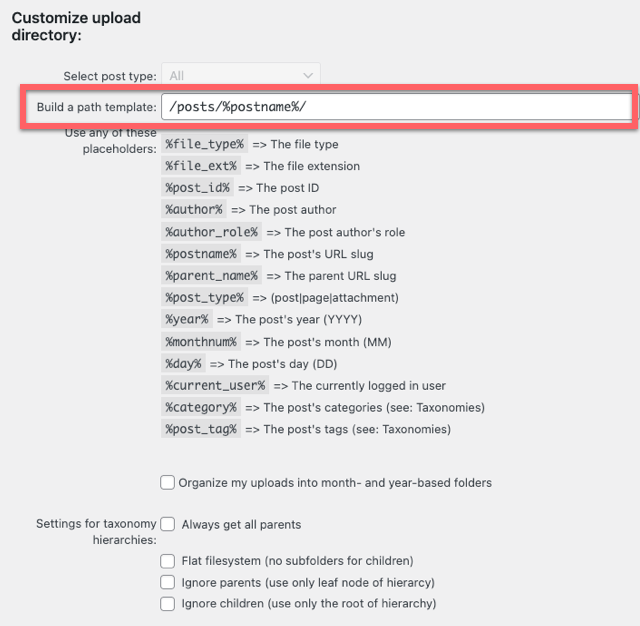Click the %author_role% placeholder code

(211, 232)
